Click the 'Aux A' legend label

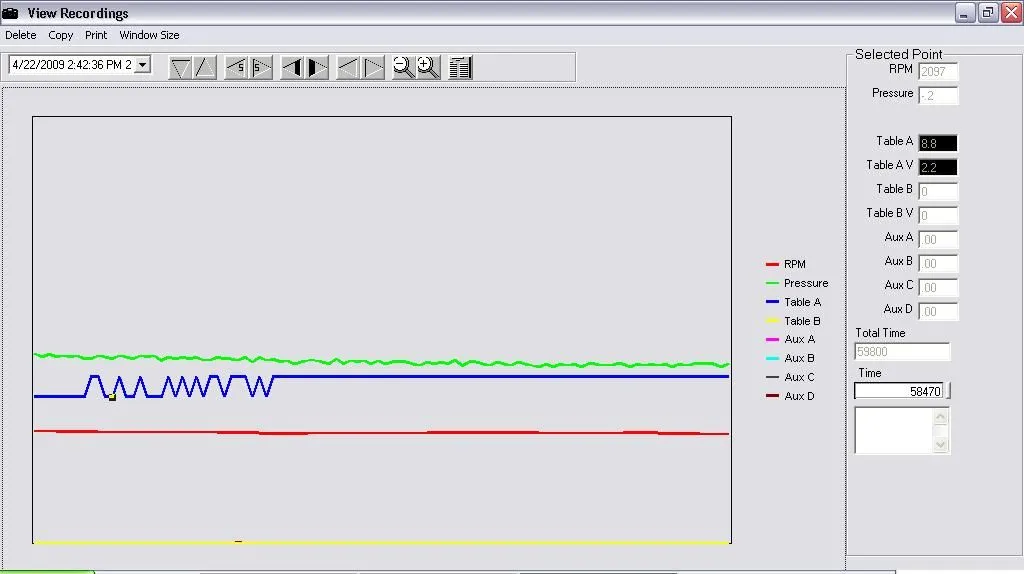[799, 340]
